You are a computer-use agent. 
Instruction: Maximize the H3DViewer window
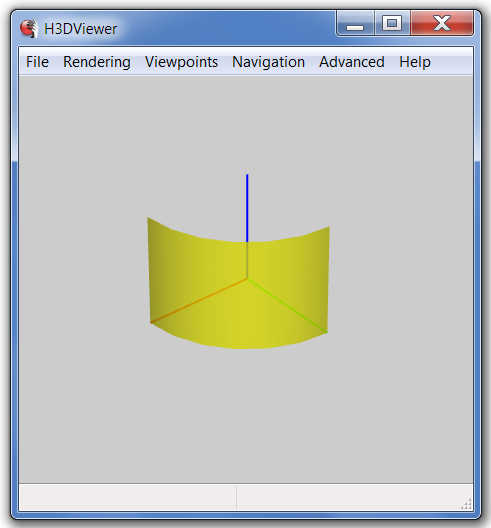(x=392, y=23)
